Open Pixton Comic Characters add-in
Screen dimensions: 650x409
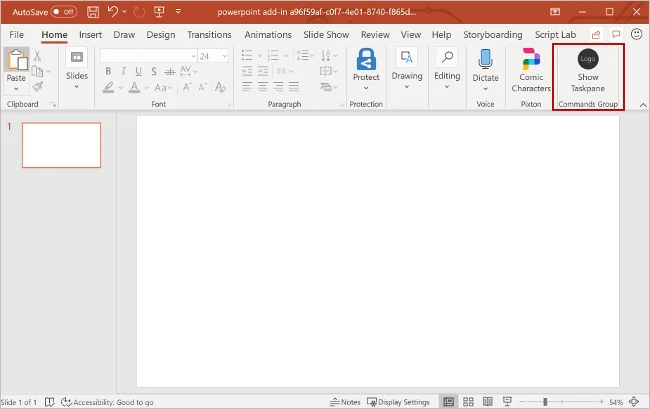pyautogui.click(x=531, y=70)
